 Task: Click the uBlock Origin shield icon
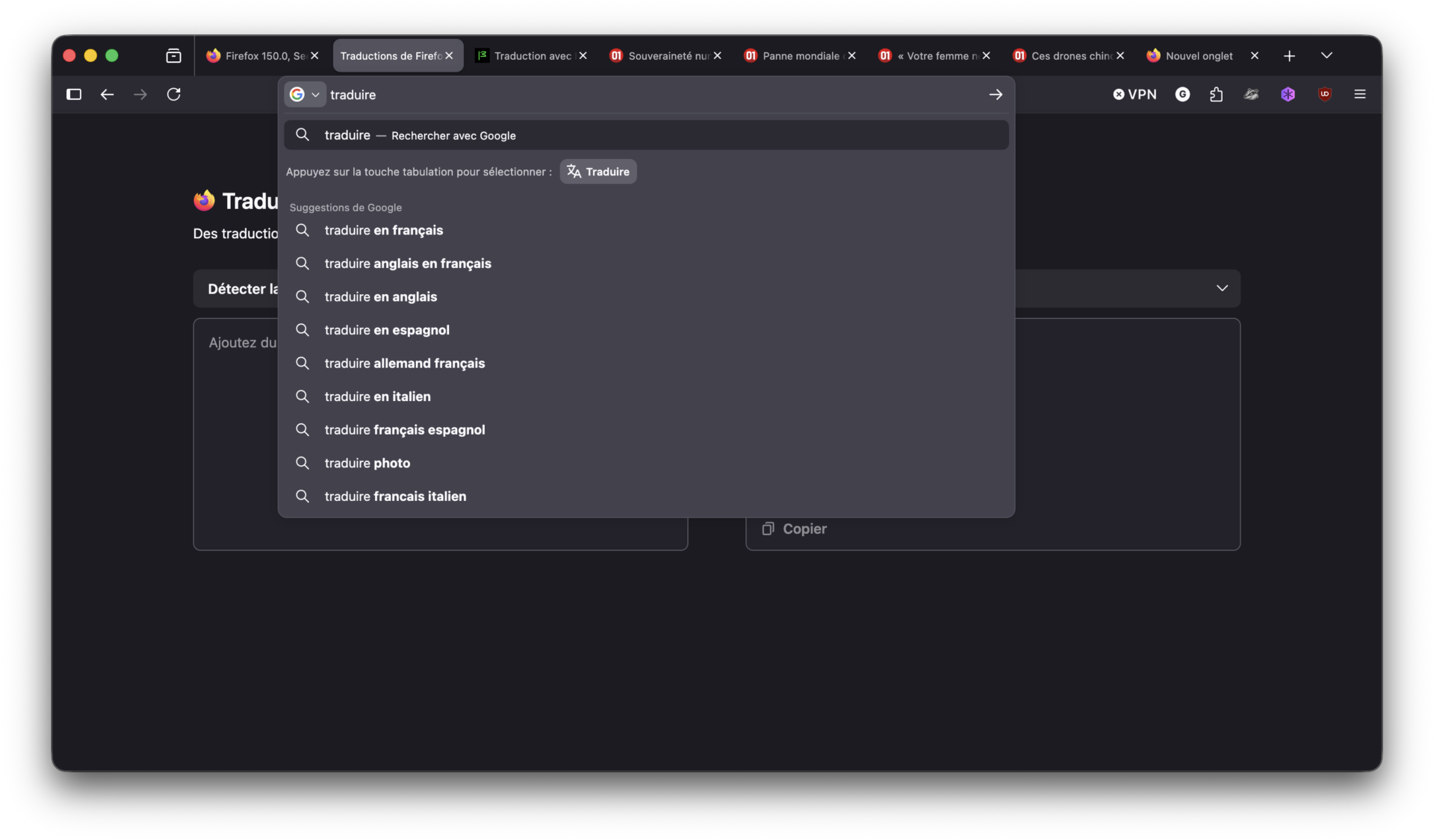tap(1325, 94)
